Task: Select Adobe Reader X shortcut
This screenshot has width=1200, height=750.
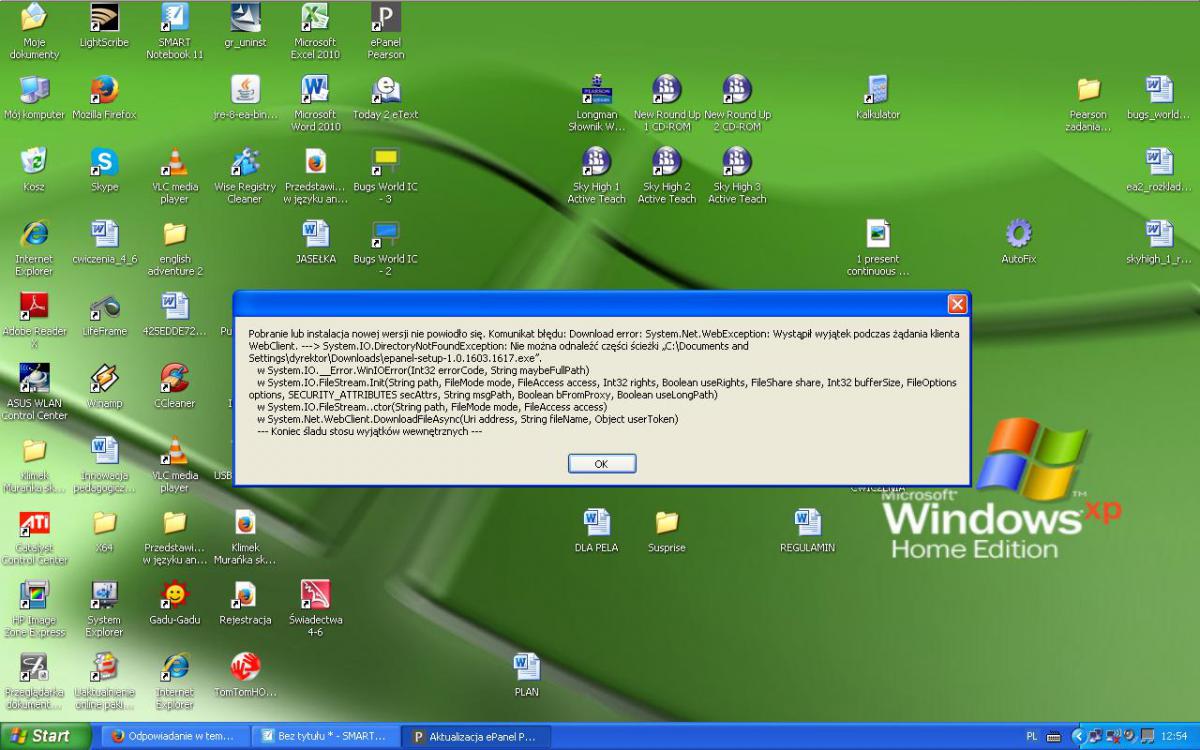Action: point(34,320)
